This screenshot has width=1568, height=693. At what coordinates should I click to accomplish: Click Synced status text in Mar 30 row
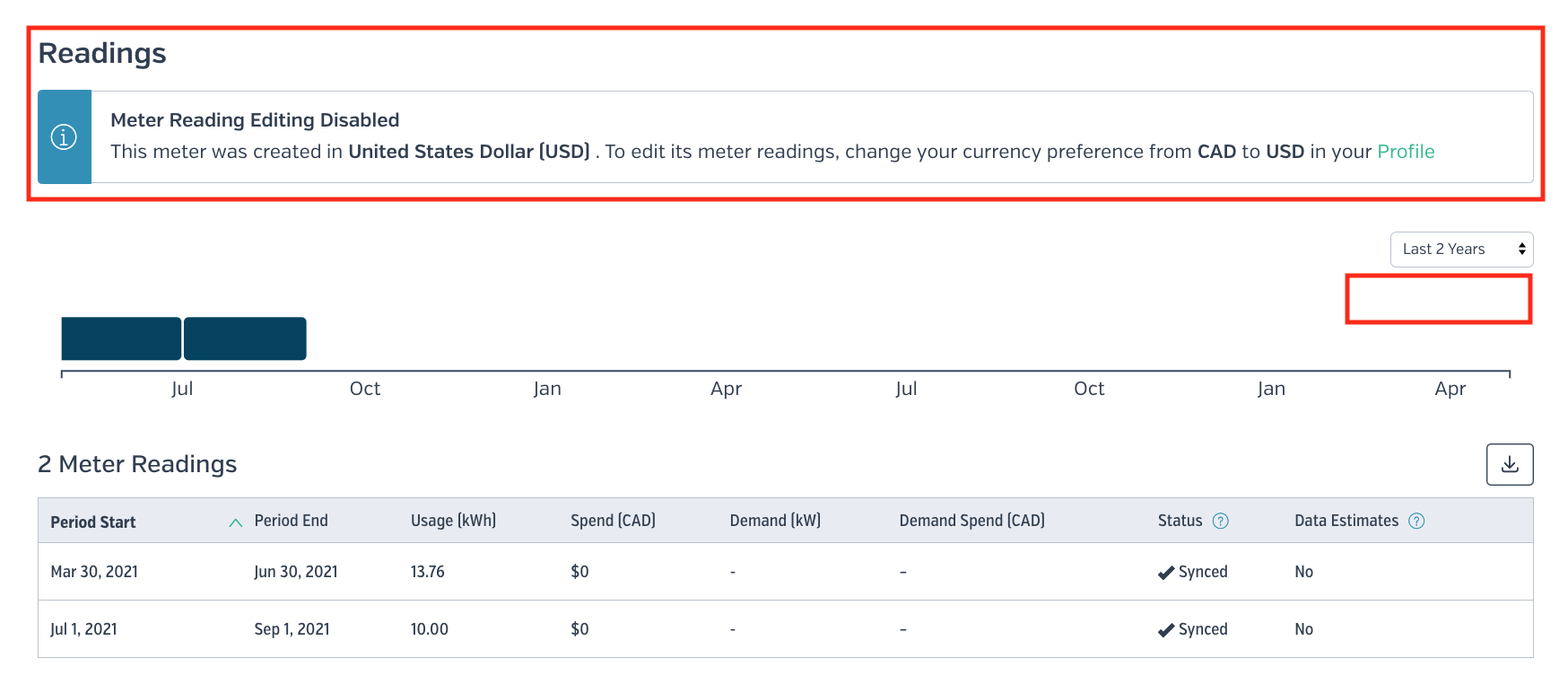[1203, 572]
